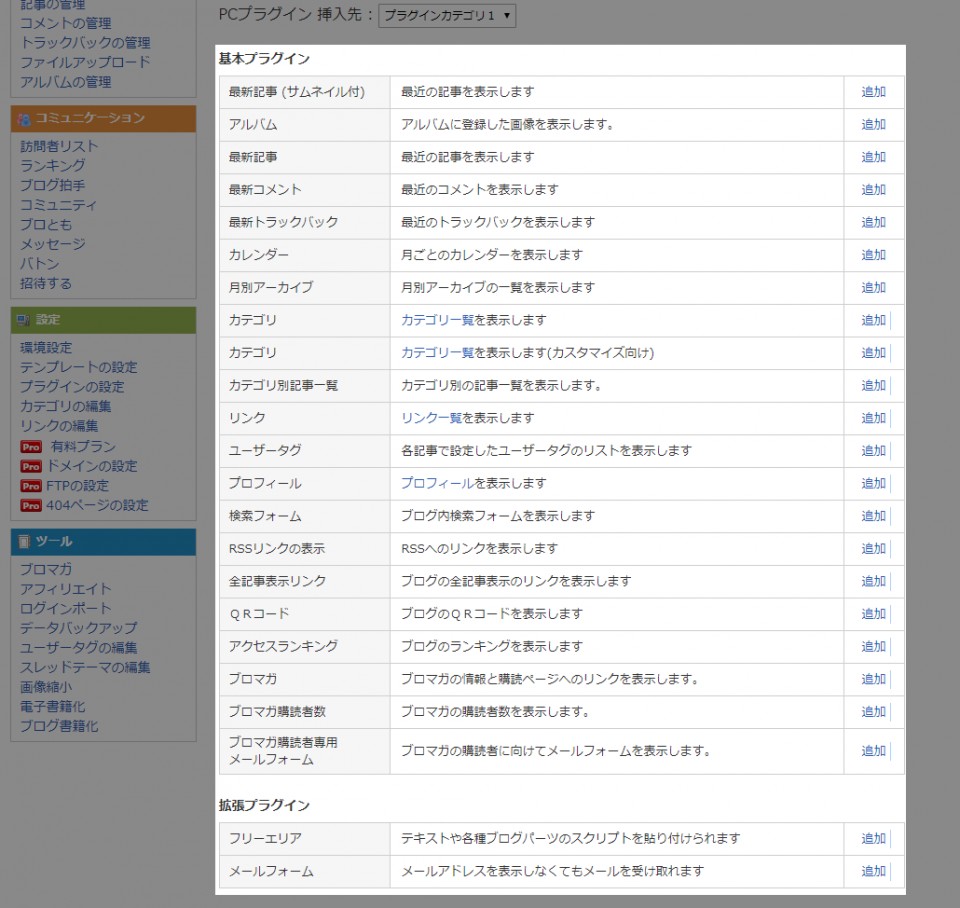Click the 設定 section header icon
This screenshot has height=908, width=960.
(24, 320)
